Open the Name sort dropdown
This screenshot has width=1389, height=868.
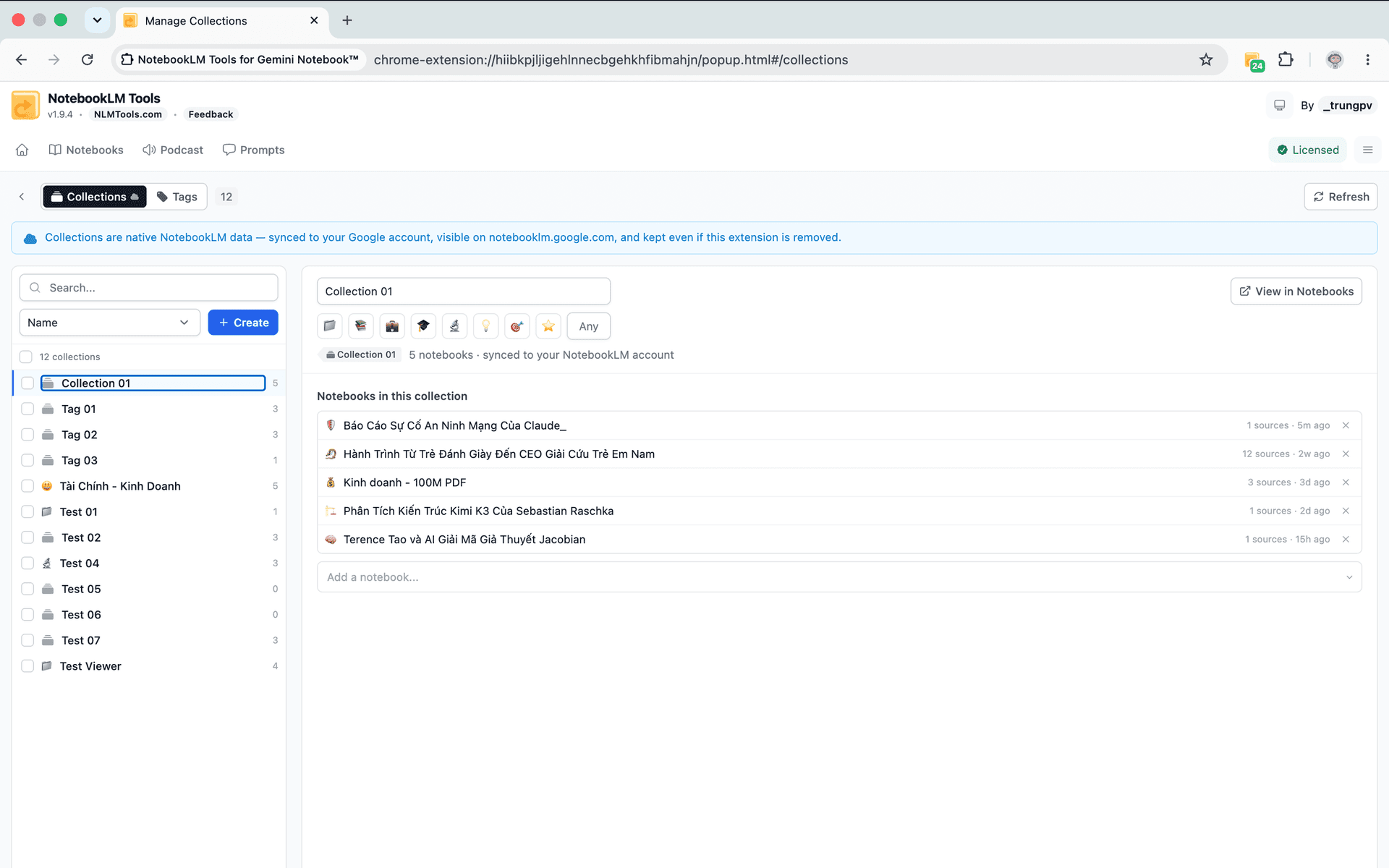tap(109, 323)
